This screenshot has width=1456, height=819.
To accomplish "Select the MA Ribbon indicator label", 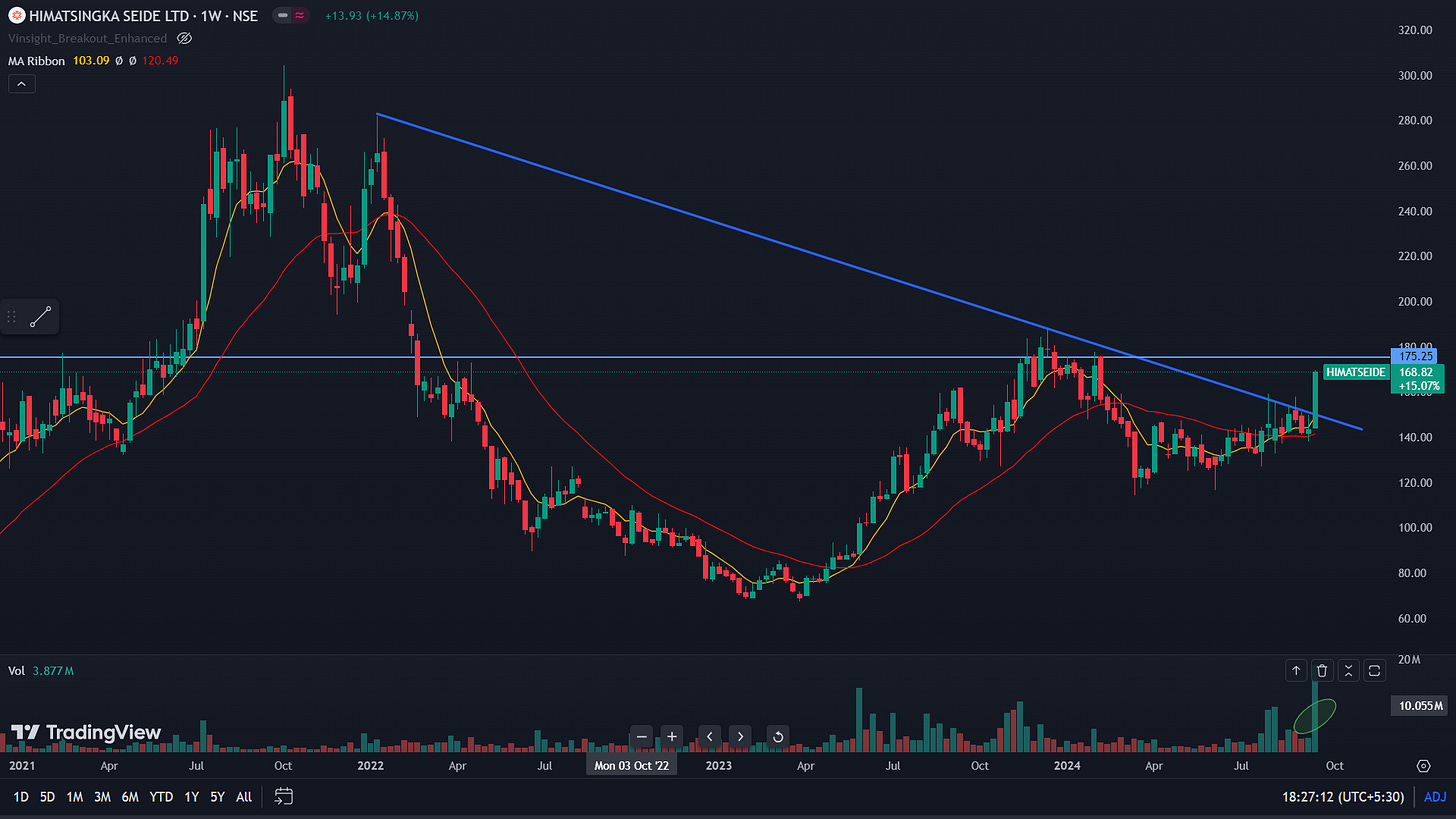I will pyautogui.click(x=36, y=61).
